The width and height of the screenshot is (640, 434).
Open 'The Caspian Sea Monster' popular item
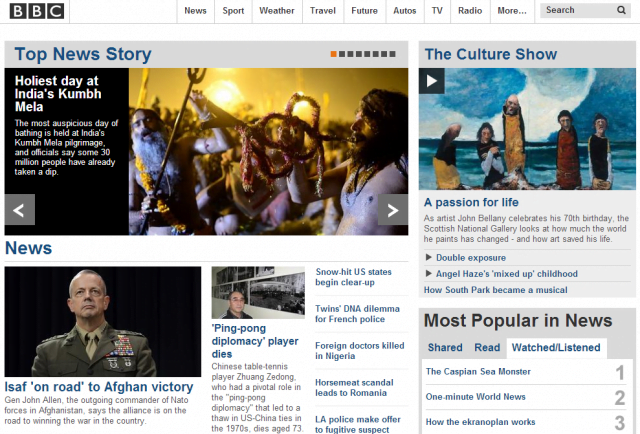click(x=478, y=372)
